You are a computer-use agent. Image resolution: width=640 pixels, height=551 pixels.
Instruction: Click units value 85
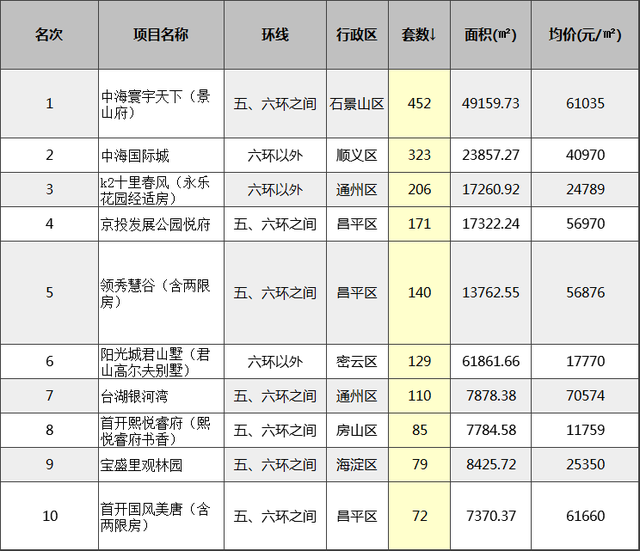pyautogui.click(x=419, y=430)
